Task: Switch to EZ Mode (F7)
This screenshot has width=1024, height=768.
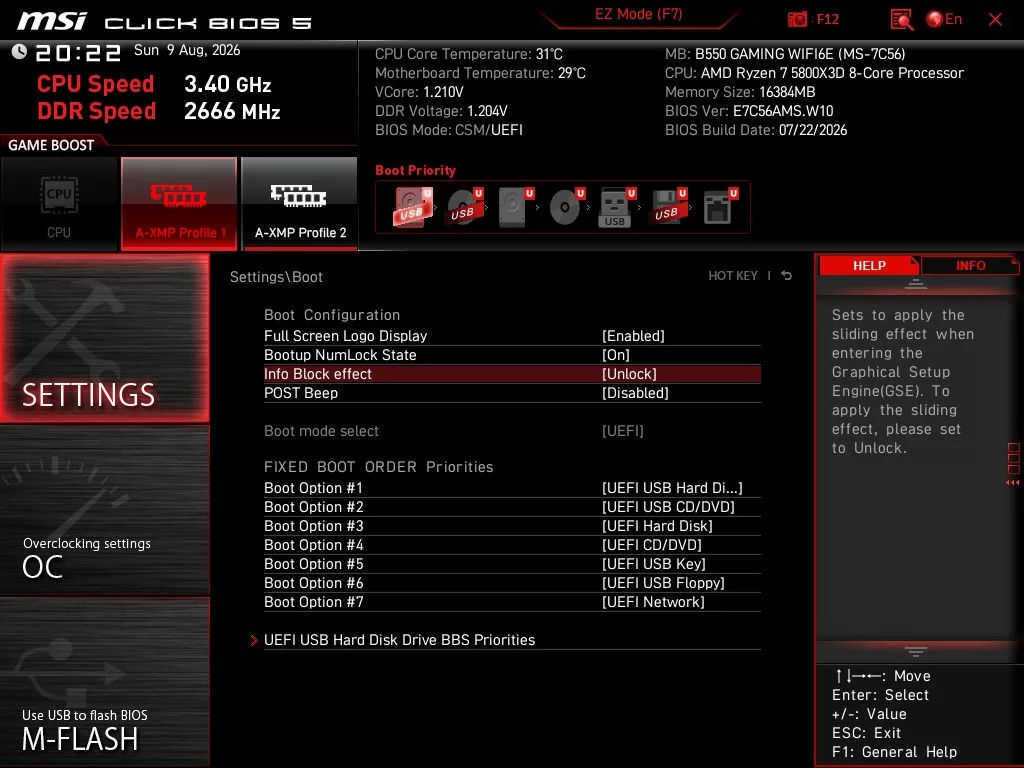Action: click(x=638, y=14)
